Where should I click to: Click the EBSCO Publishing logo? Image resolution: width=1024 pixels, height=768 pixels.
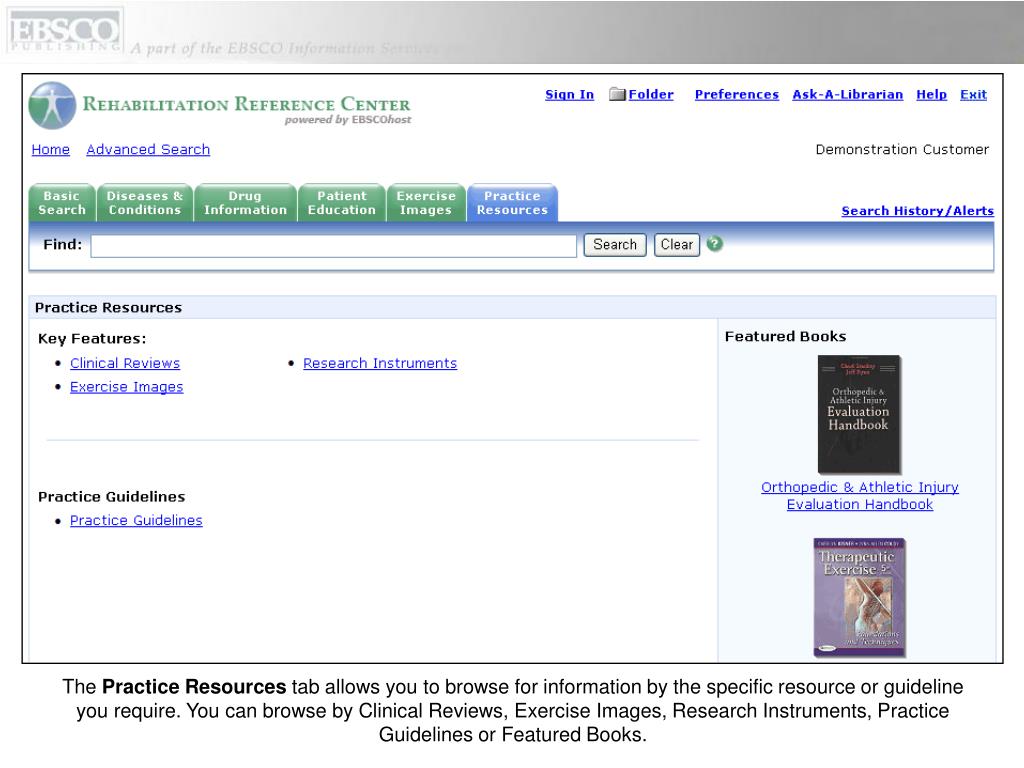point(64,31)
